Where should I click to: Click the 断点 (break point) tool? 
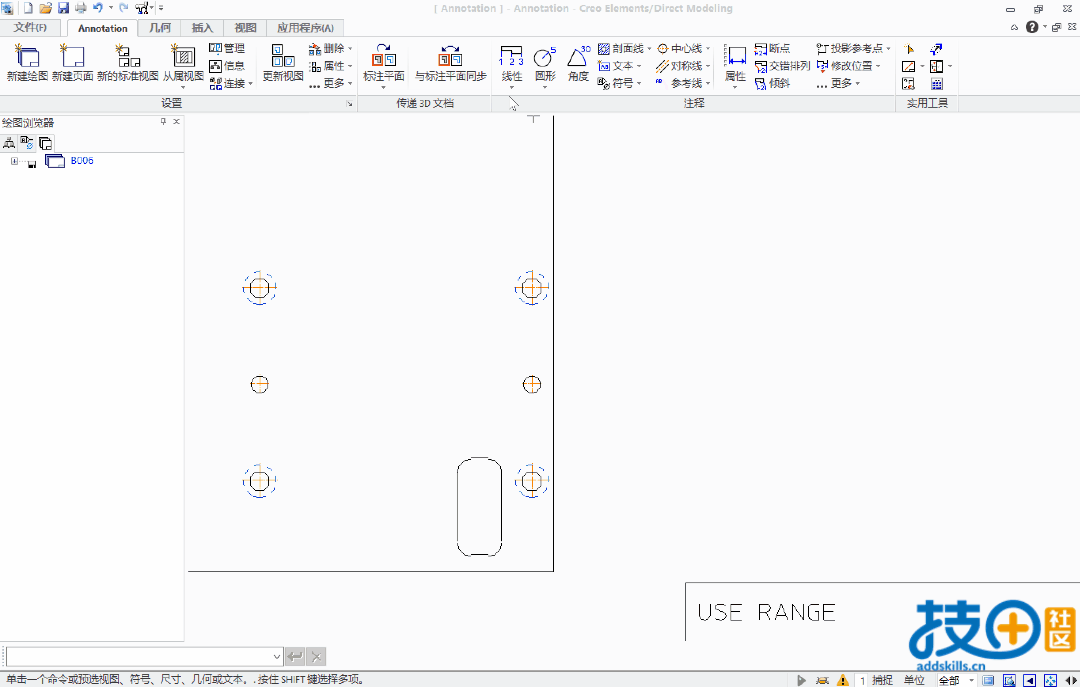coord(773,48)
